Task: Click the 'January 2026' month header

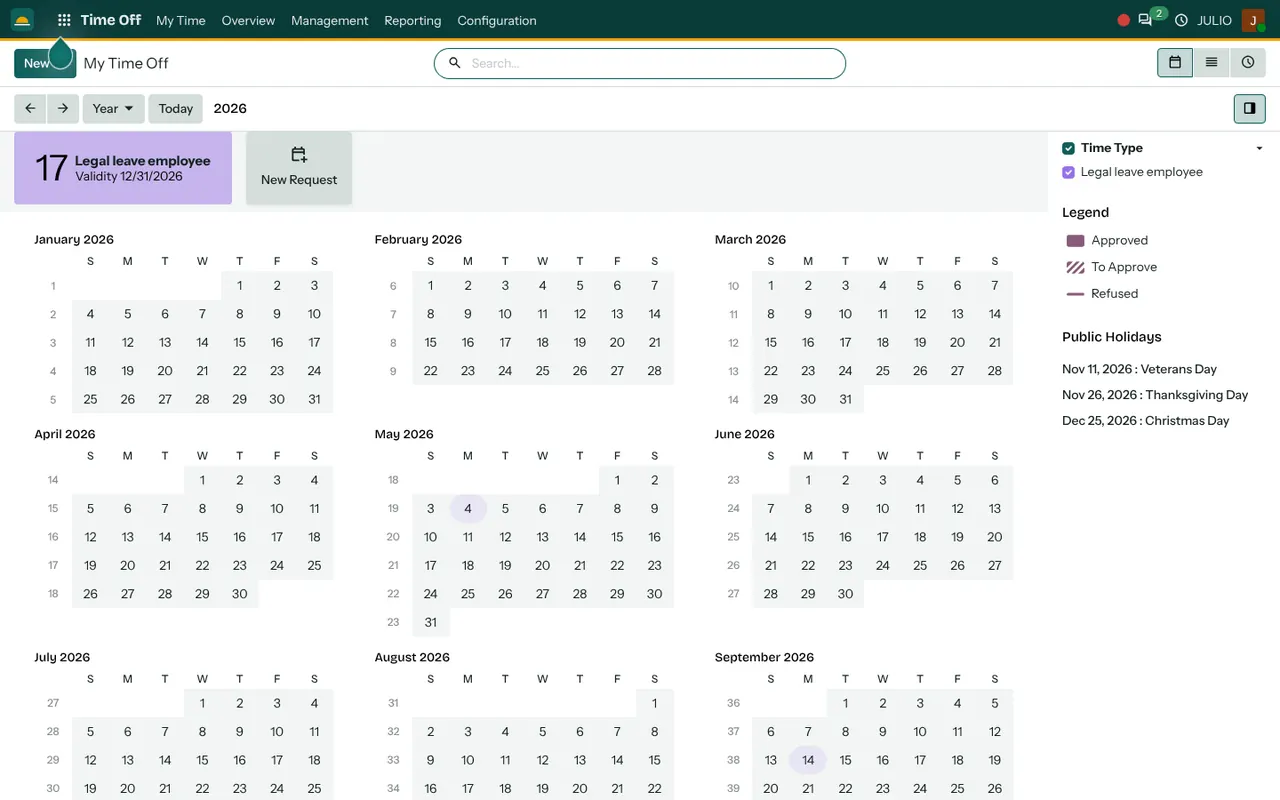Action: [x=74, y=239]
